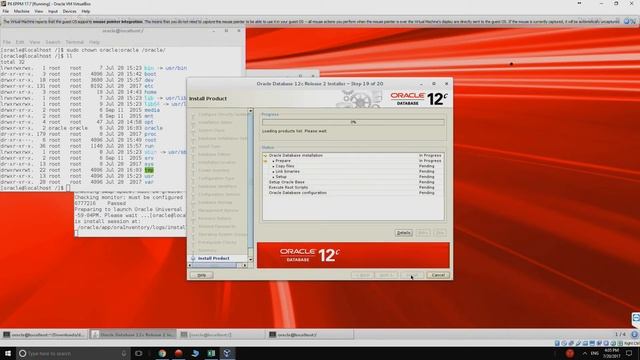Open the Windows notification center icon

pyautogui.click(x=629, y=353)
